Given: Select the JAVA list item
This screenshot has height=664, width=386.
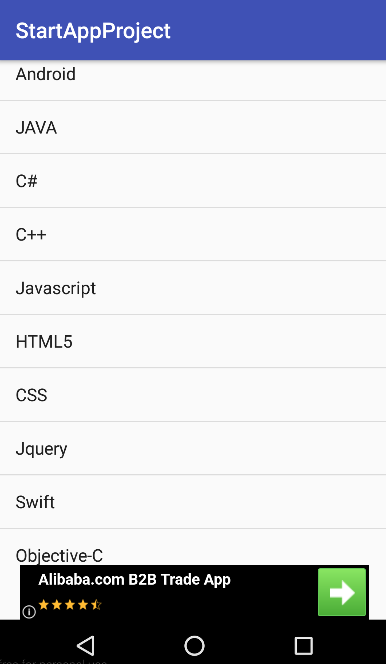Looking at the screenshot, I should pyautogui.click(x=193, y=127).
